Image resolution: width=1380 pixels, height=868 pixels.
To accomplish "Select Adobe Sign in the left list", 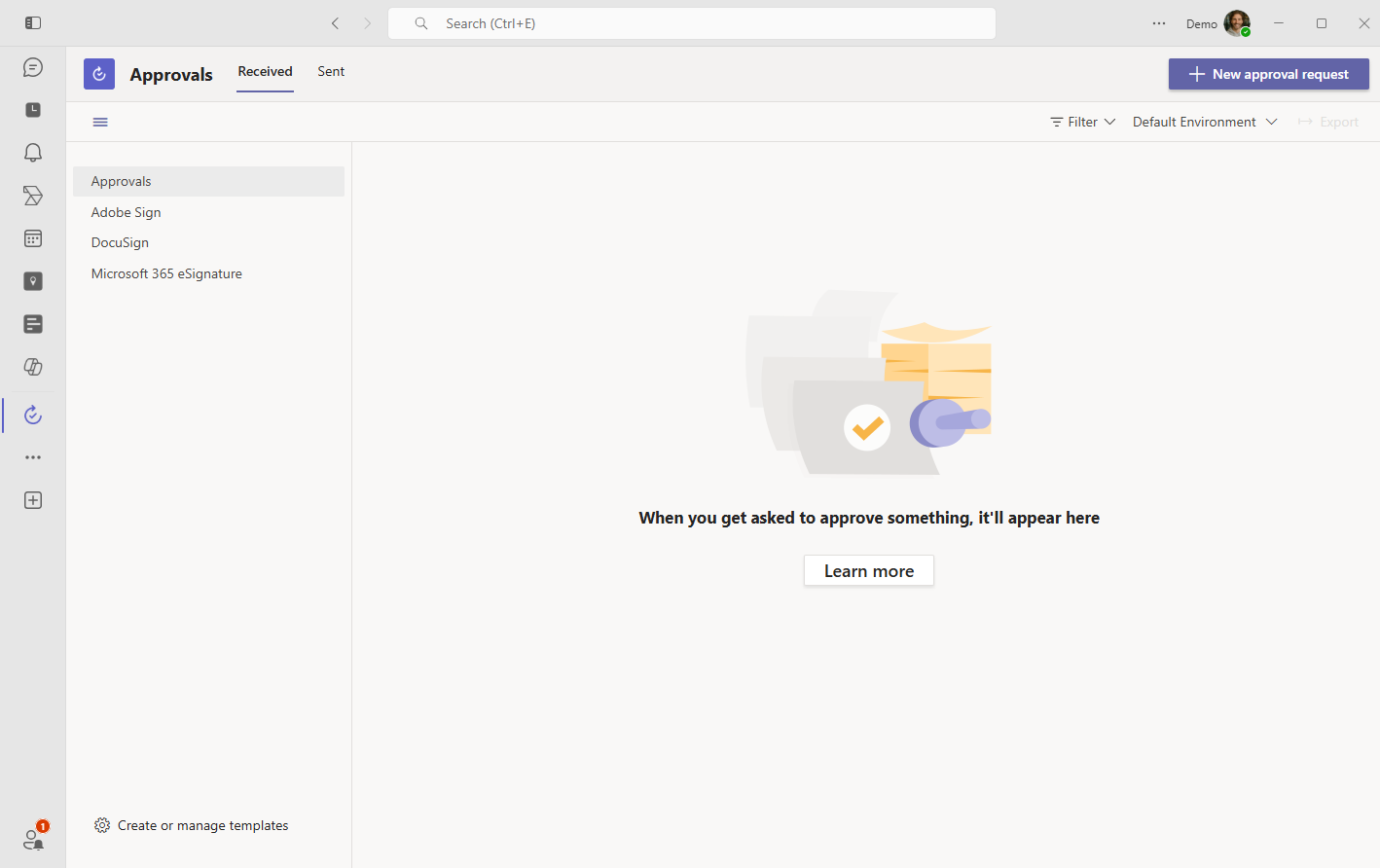I will pyautogui.click(x=208, y=212).
